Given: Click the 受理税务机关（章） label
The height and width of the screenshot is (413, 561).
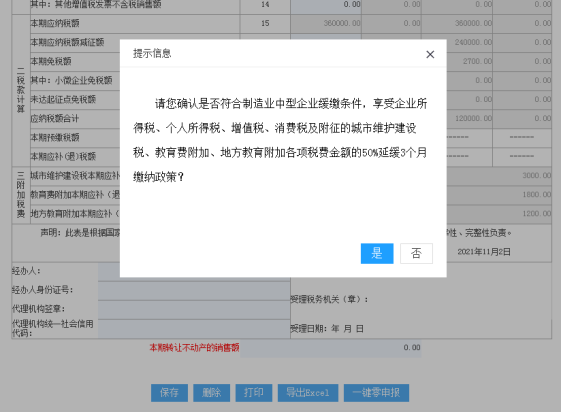Looking at the screenshot, I should click(x=329, y=299).
